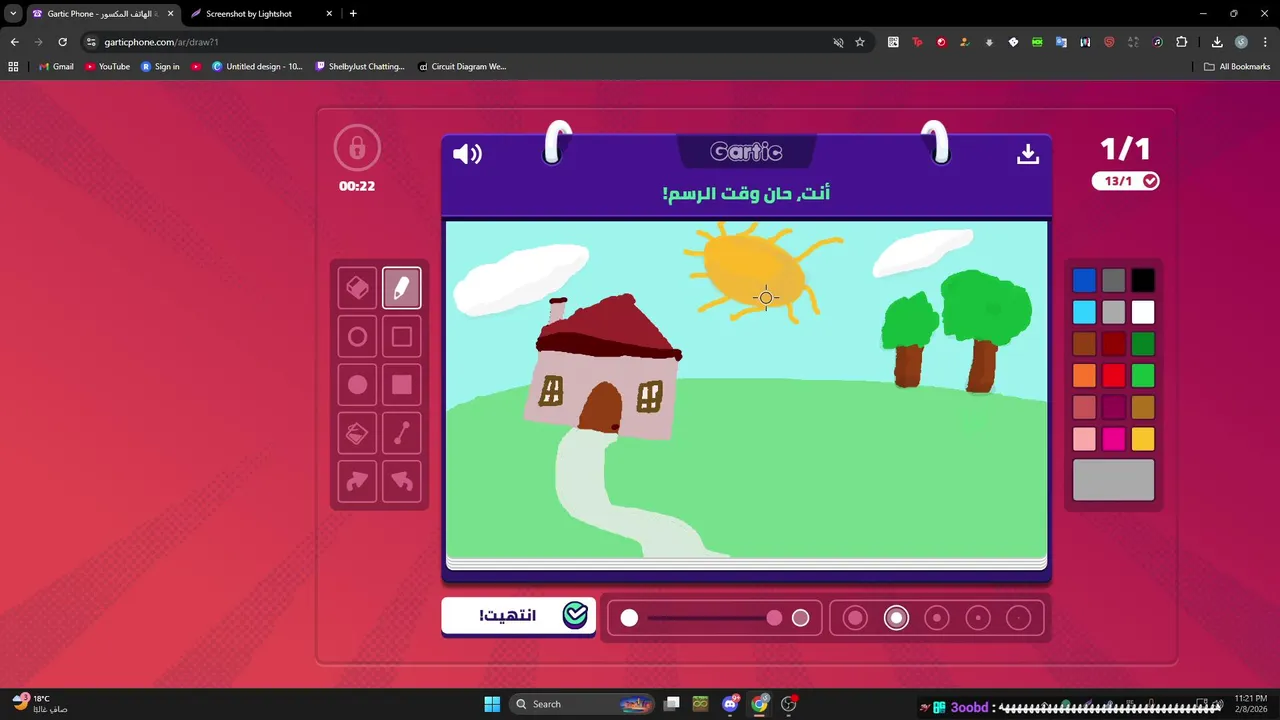
Task: Reload the Gartic Phone page
Action: pos(62,42)
